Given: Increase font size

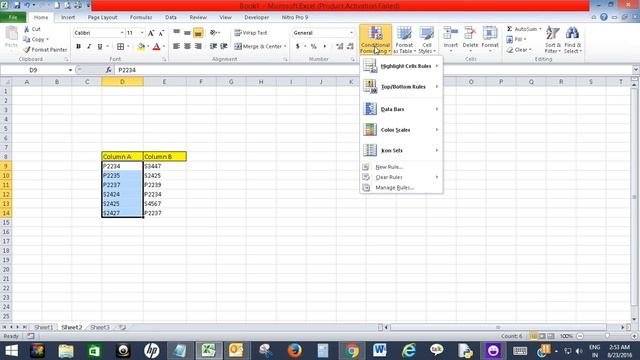Looking at the screenshot, I should (x=151, y=33).
